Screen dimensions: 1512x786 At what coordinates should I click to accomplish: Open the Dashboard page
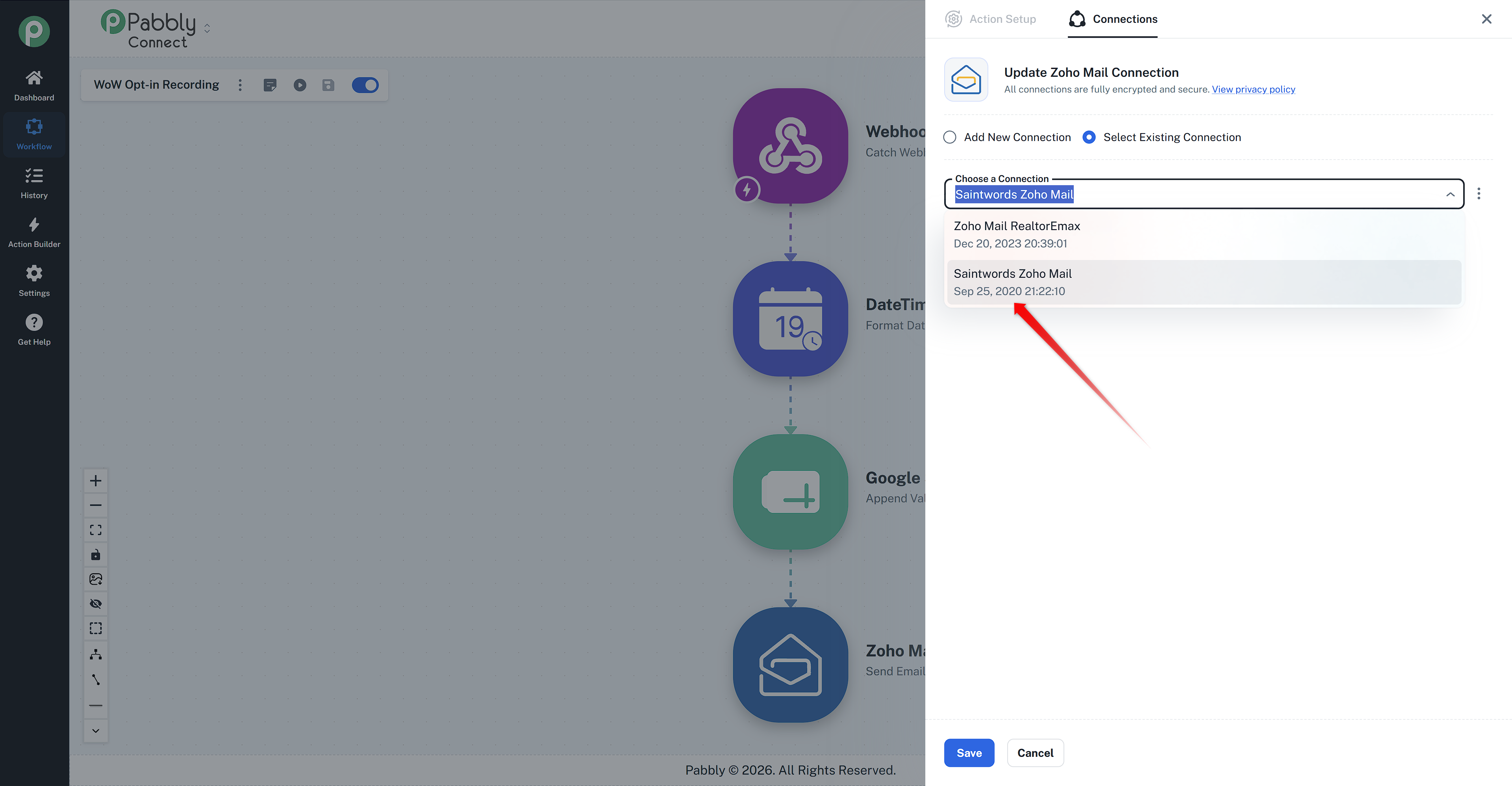coord(34,86)
